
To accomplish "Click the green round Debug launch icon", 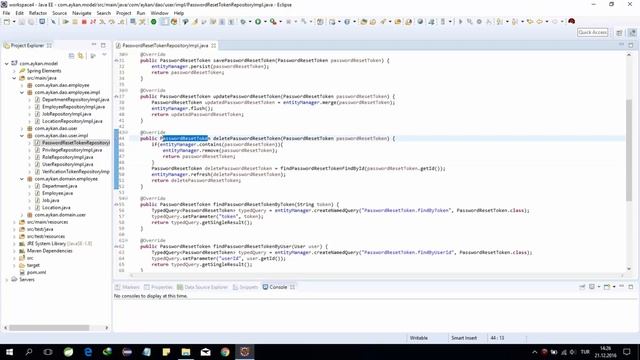I will [x=153, y=22].
